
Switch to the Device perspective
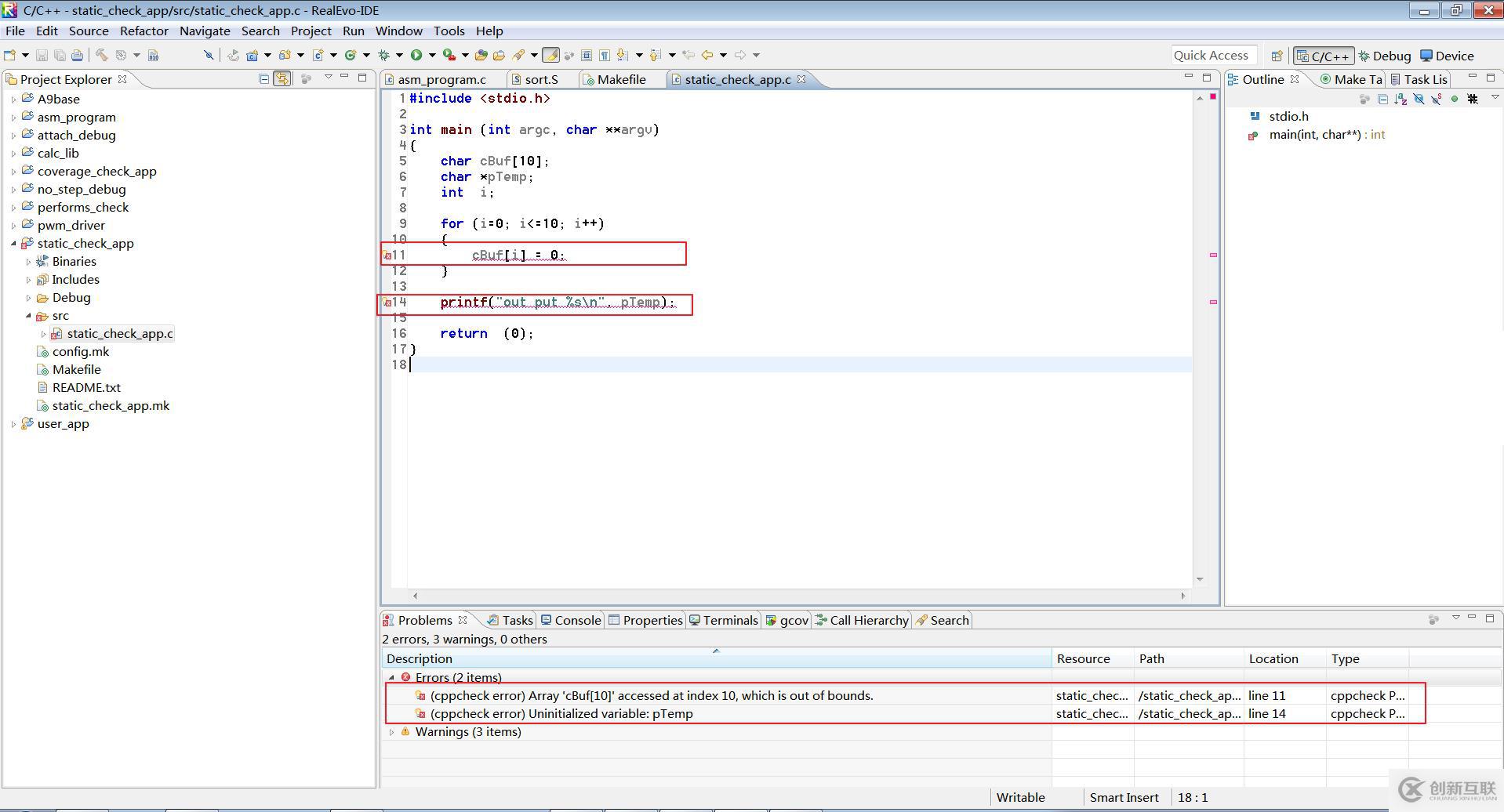[1448, 56]
